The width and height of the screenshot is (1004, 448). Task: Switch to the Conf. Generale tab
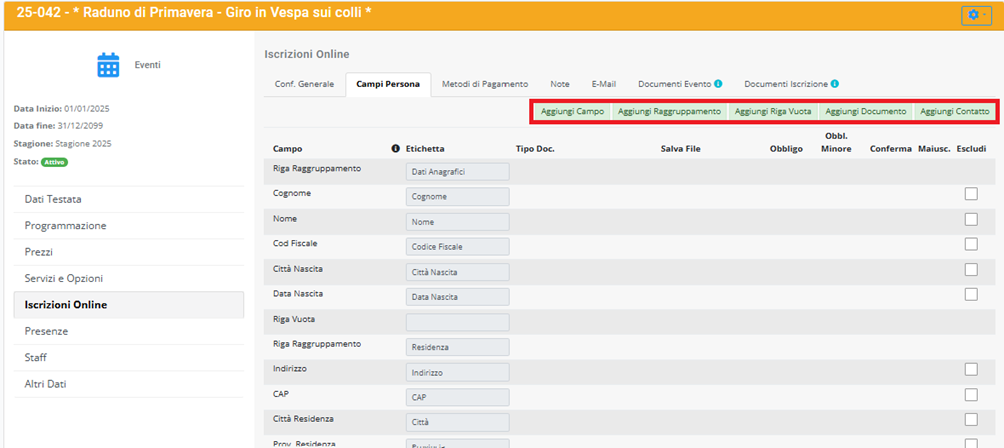[304, 84]
